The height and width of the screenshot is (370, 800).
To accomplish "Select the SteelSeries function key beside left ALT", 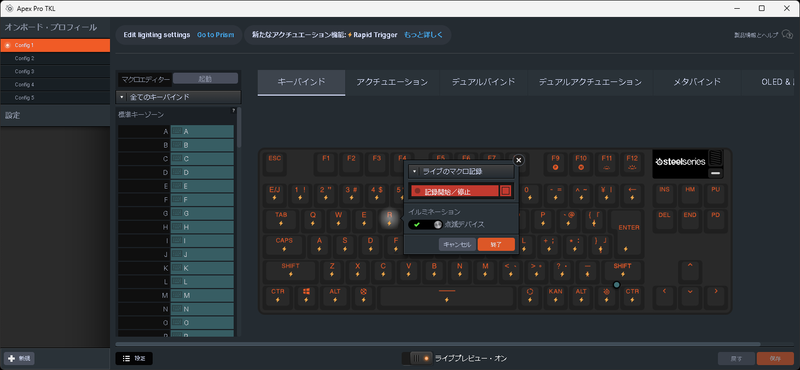I will coord(364,297).
